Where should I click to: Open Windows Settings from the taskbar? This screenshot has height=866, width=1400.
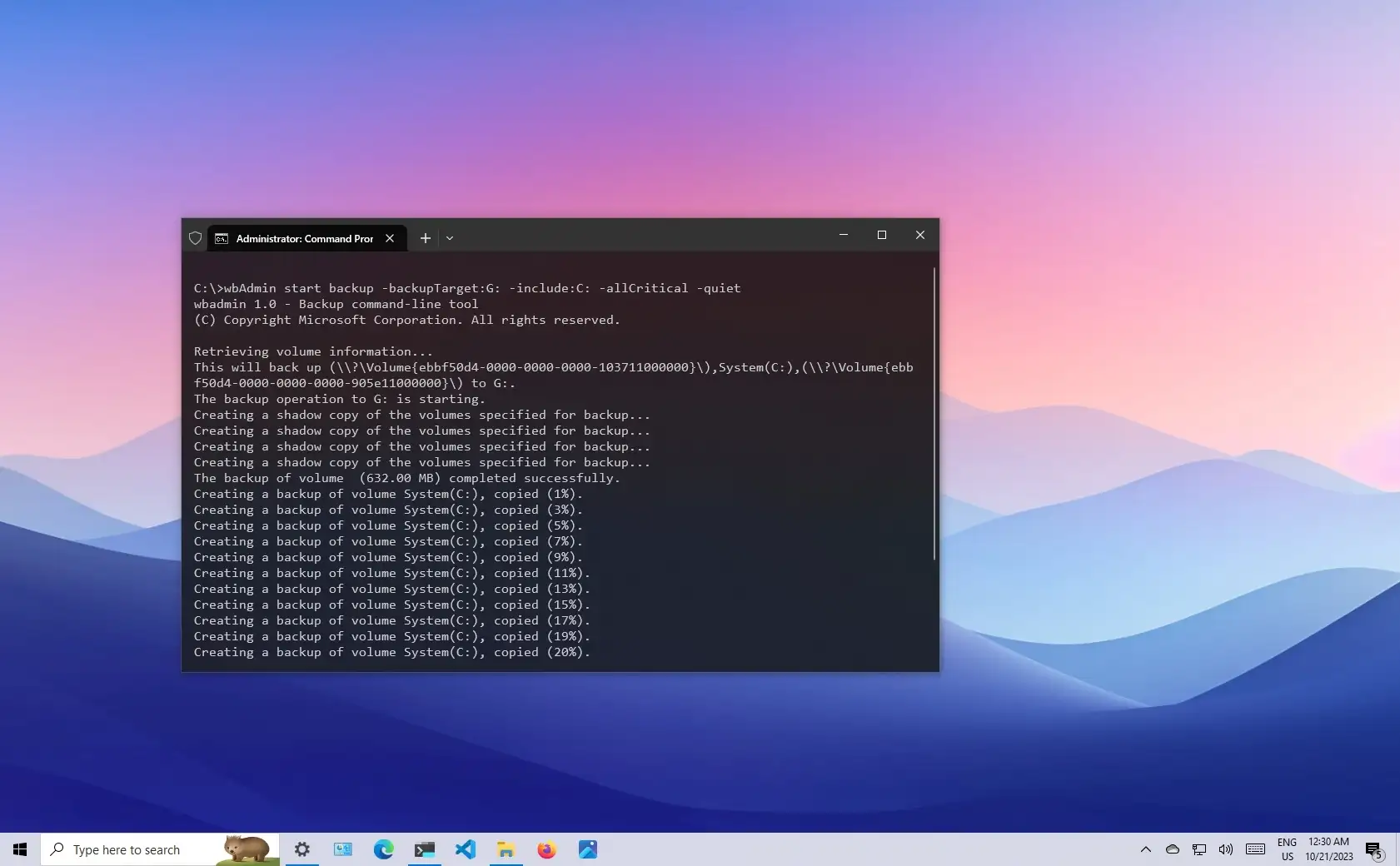coord(301,849)
